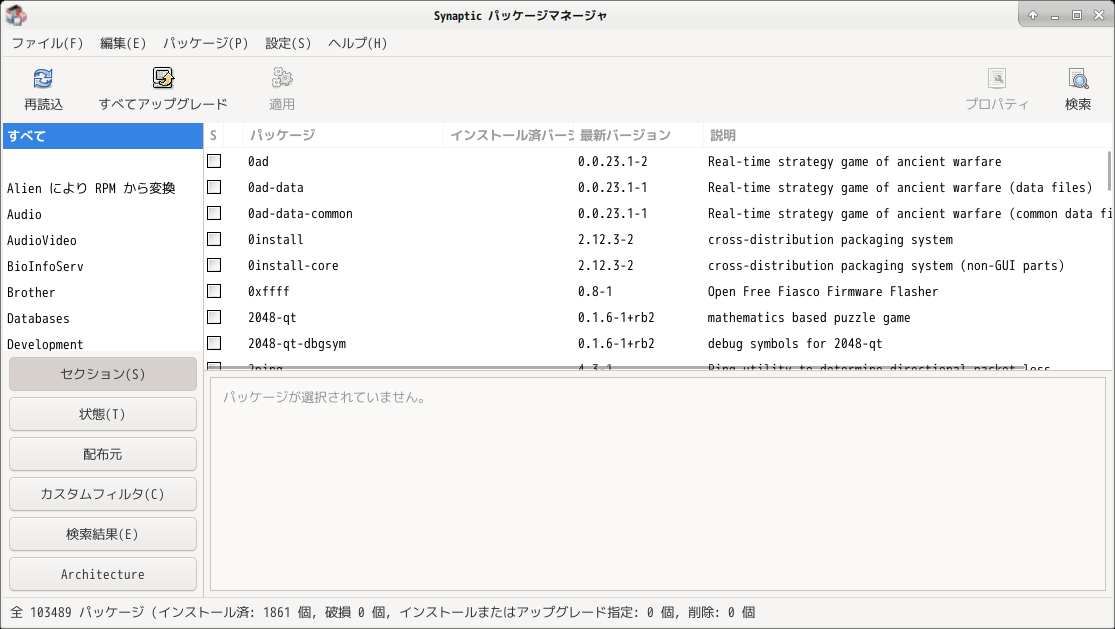Screen dimensions: 1115x629
Task: Select package name 0ad-data-common
Action: [x=300, y=213]
